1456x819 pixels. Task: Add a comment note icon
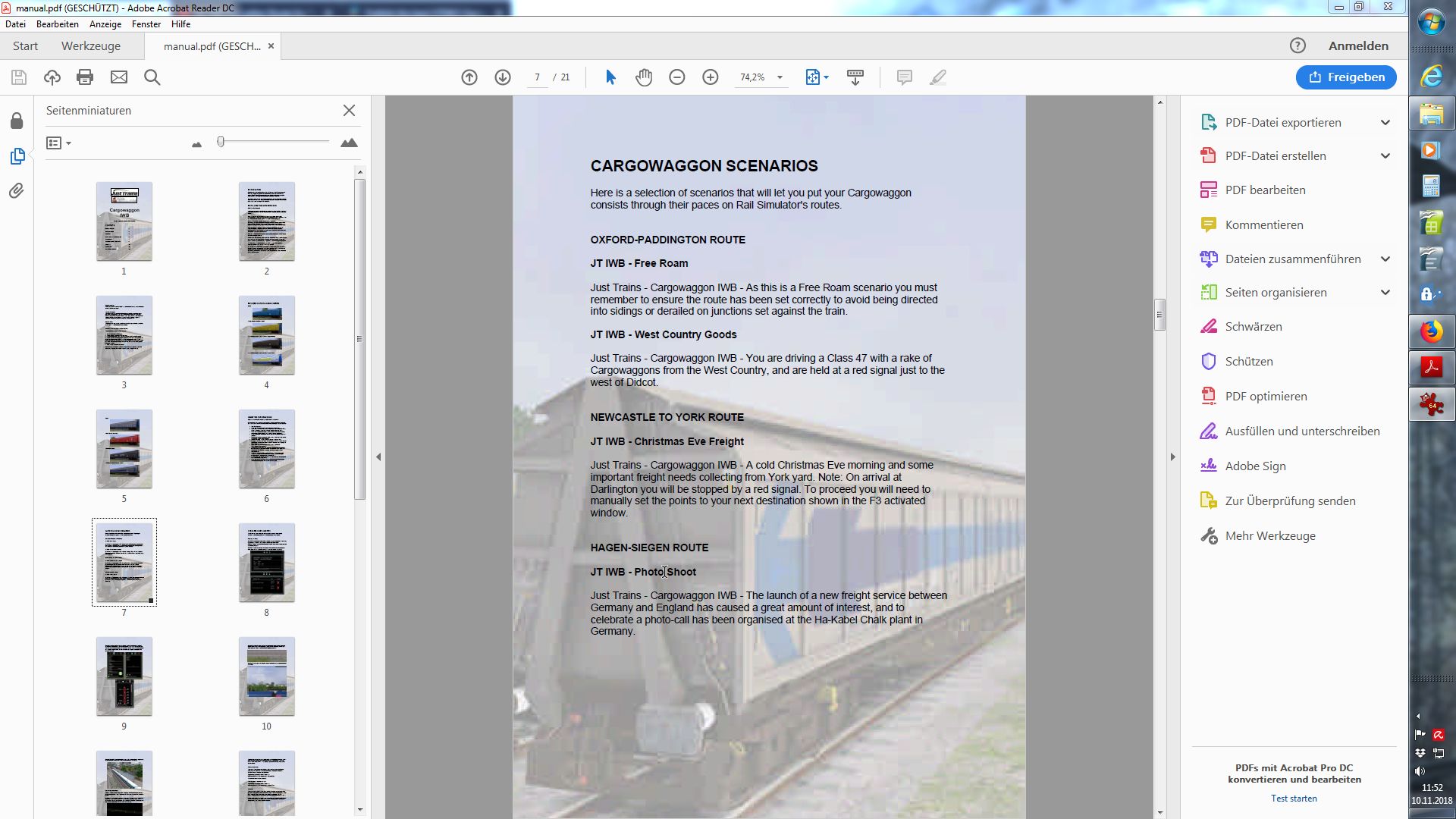click(x=904, y=77)
